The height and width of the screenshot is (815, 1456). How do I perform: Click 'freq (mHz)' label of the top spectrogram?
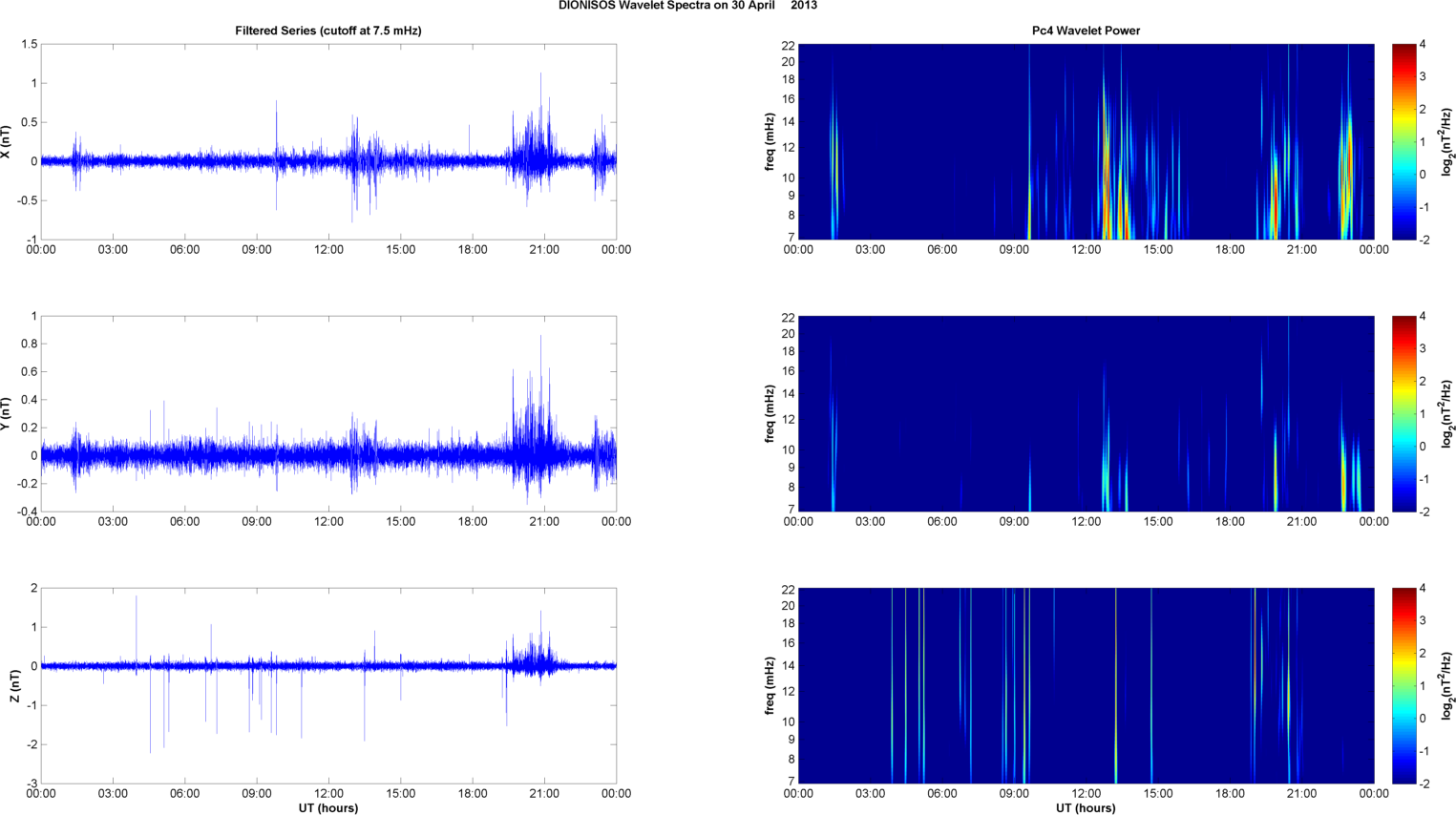click(x=770, y=142)
